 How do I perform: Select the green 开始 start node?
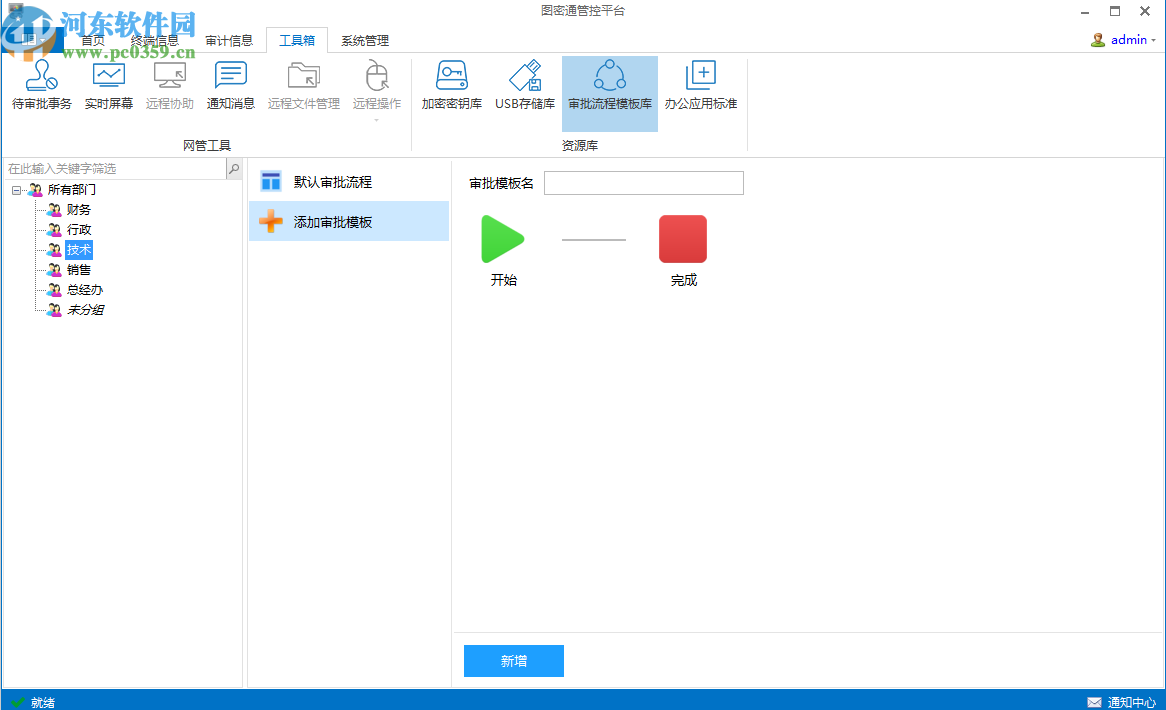(x=503, y=238)
